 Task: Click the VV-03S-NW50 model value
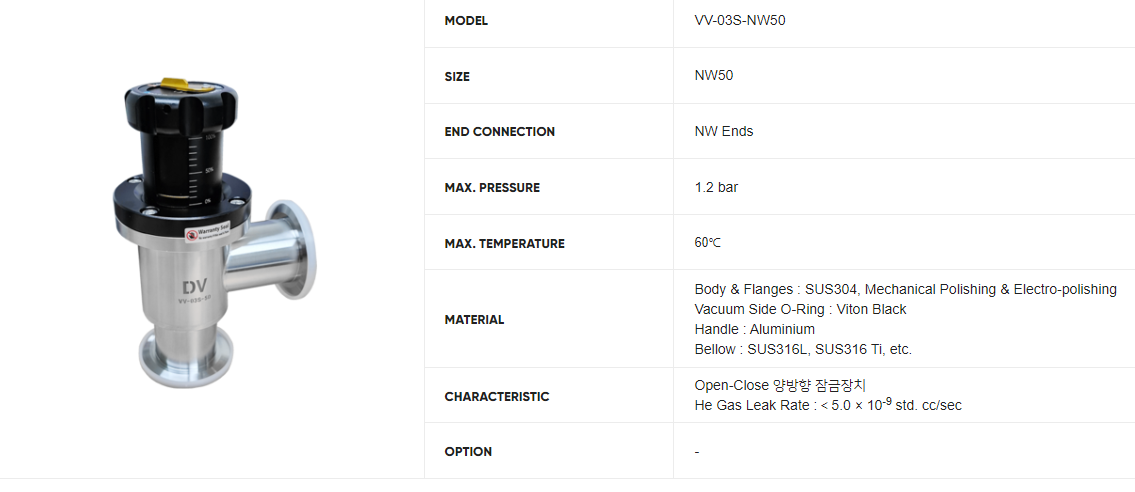[x=740, y=21]
